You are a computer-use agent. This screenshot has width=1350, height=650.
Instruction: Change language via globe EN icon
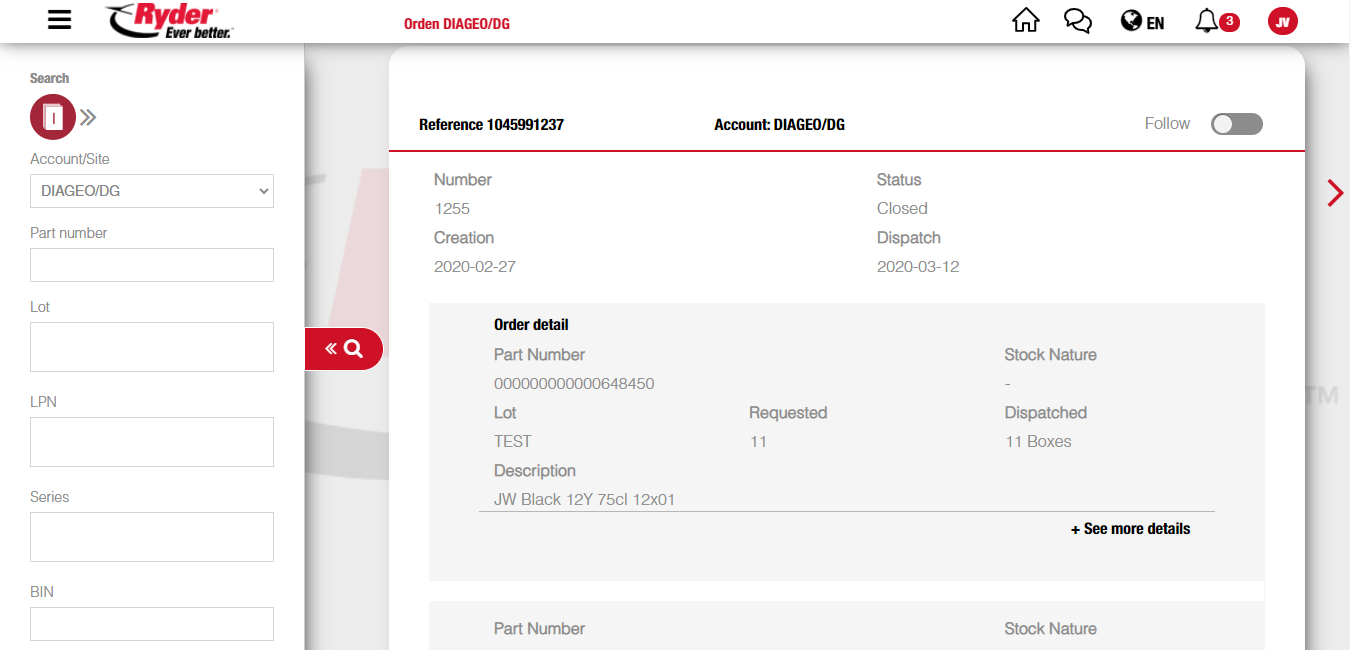pos(1142,21)
